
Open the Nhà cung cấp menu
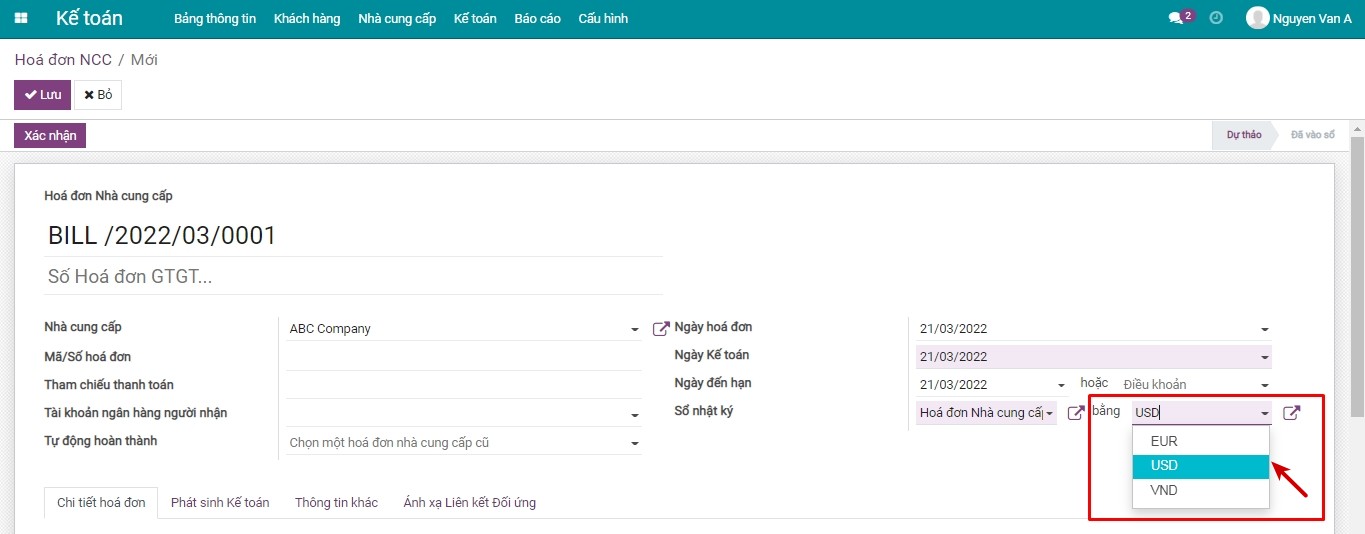tap(397, 19)
